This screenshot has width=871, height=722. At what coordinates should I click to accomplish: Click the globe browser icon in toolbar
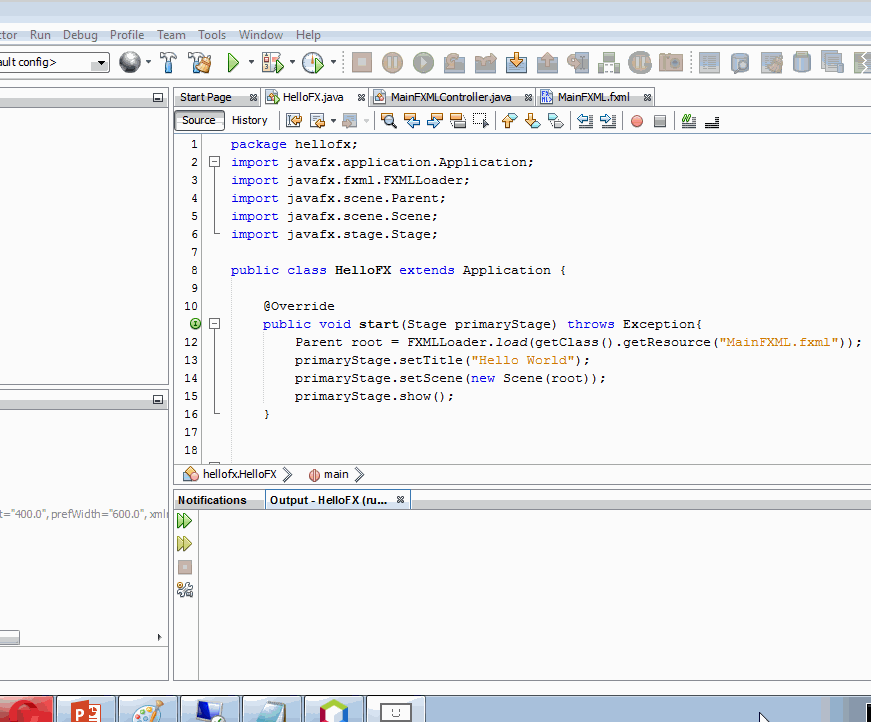coord(130,62)
